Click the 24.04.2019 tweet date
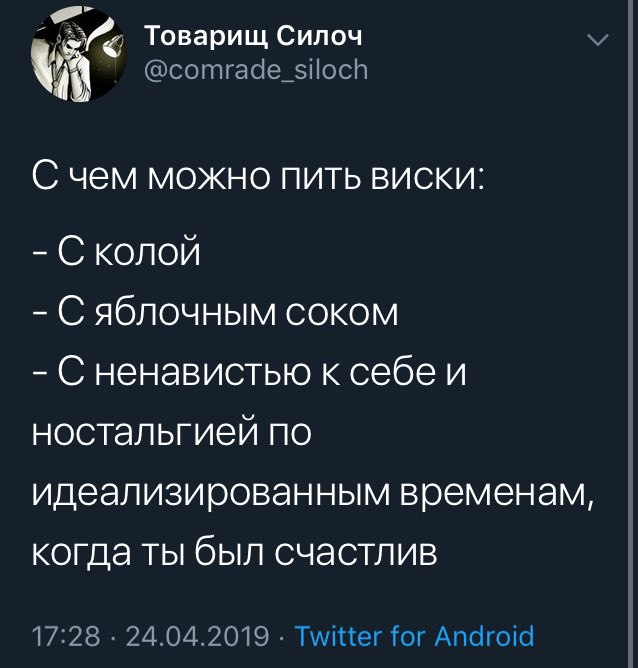The image size is (638, 668). click(x=197, y=636)
